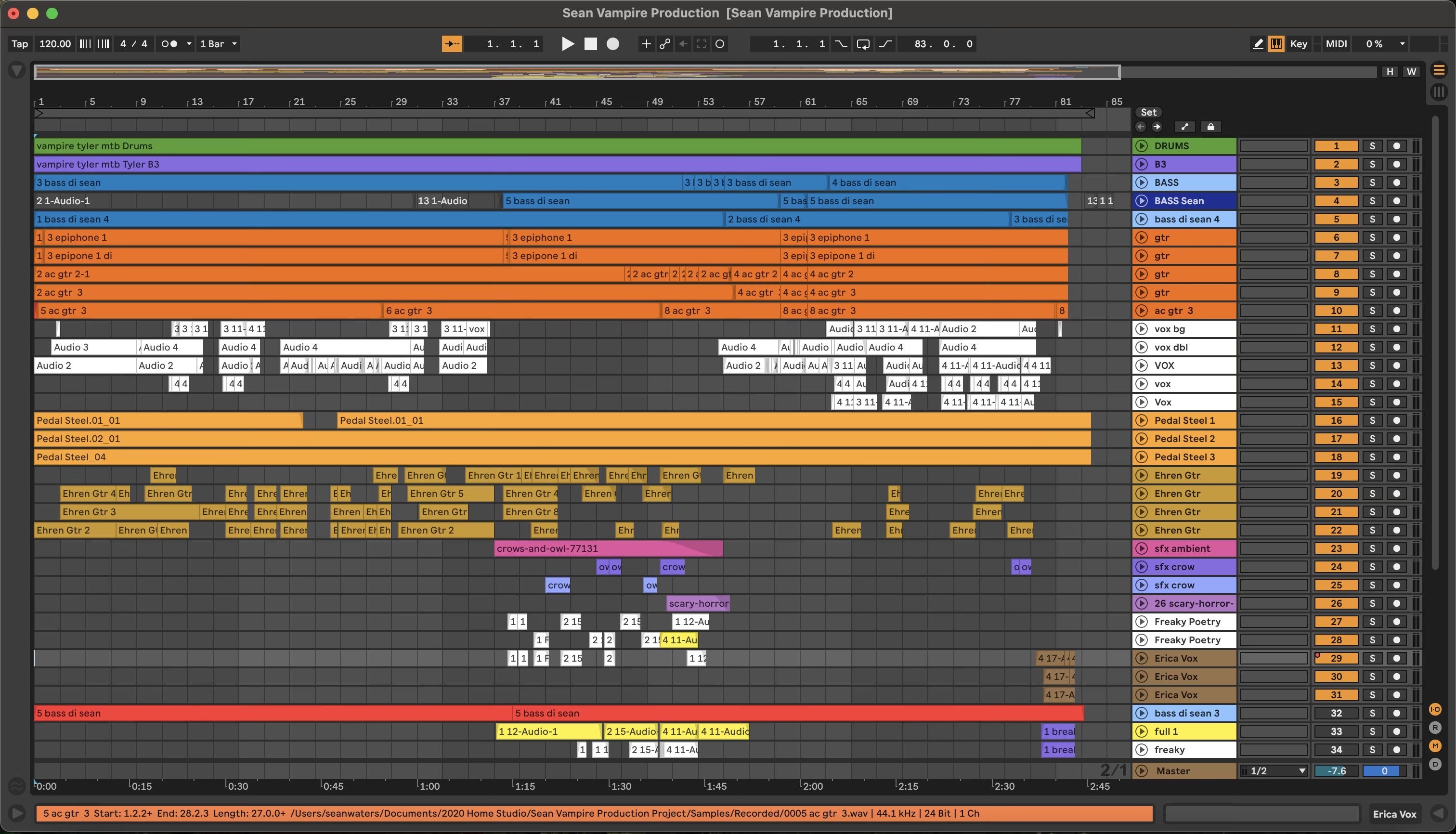Image resolution: width=1456 pixels, height=834 pixels.
Task: Solo the DRUMS track
Action: 1372,146
